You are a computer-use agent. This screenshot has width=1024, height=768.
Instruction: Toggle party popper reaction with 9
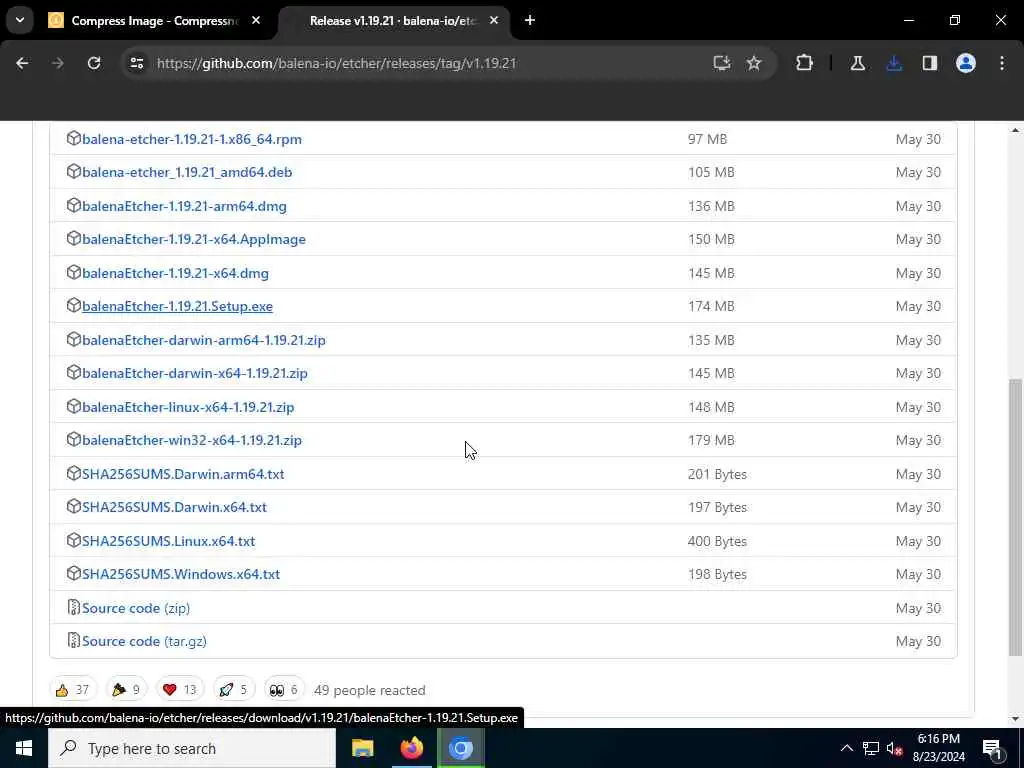pos(127,690)
